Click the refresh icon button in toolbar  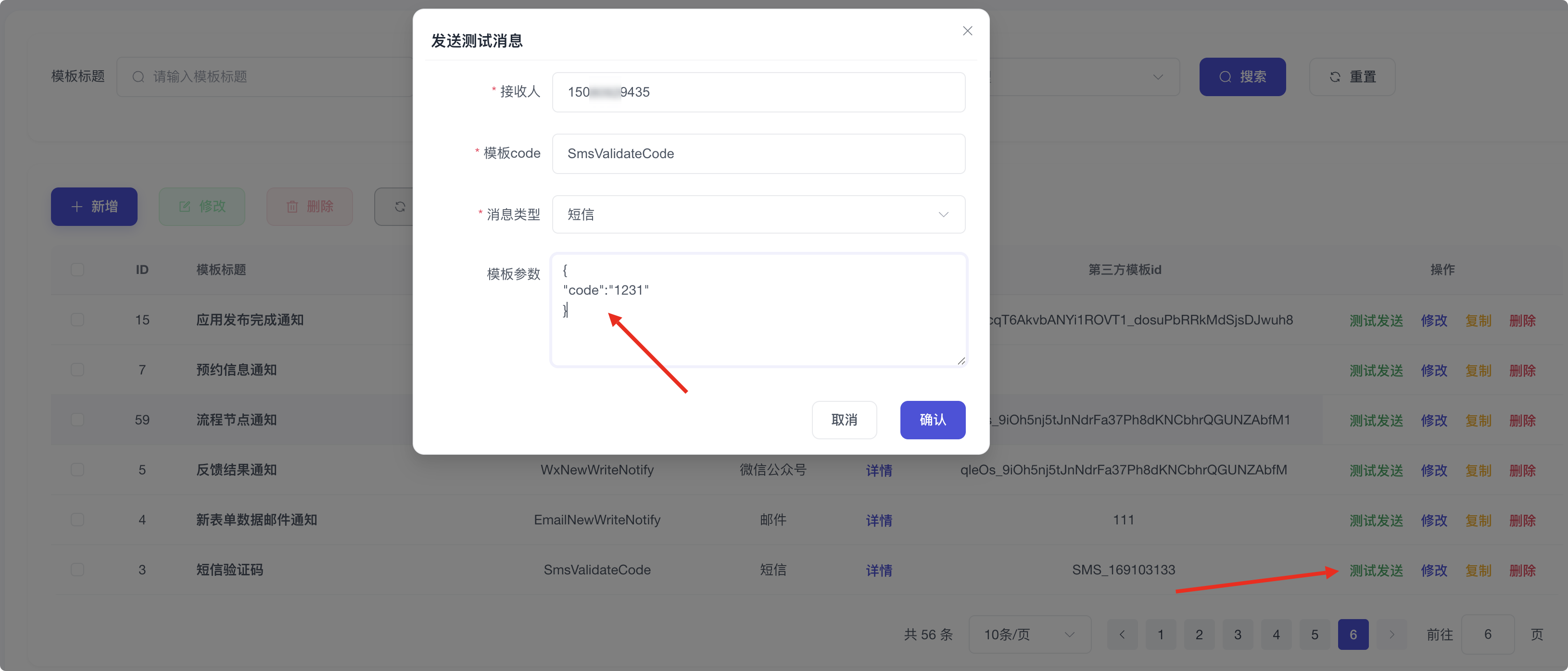tap(399, 206)
